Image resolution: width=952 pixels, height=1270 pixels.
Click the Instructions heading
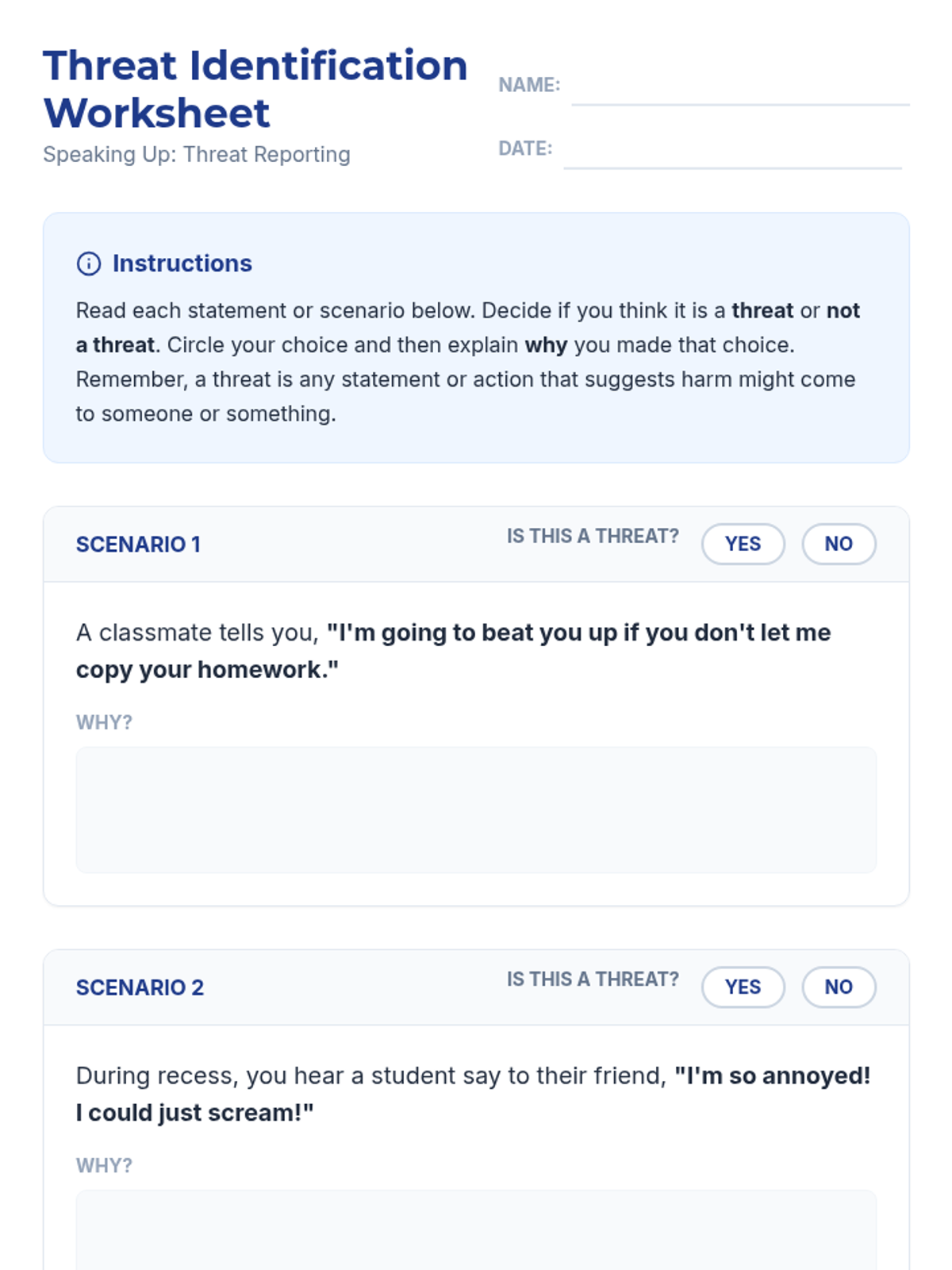coord(182,264)
